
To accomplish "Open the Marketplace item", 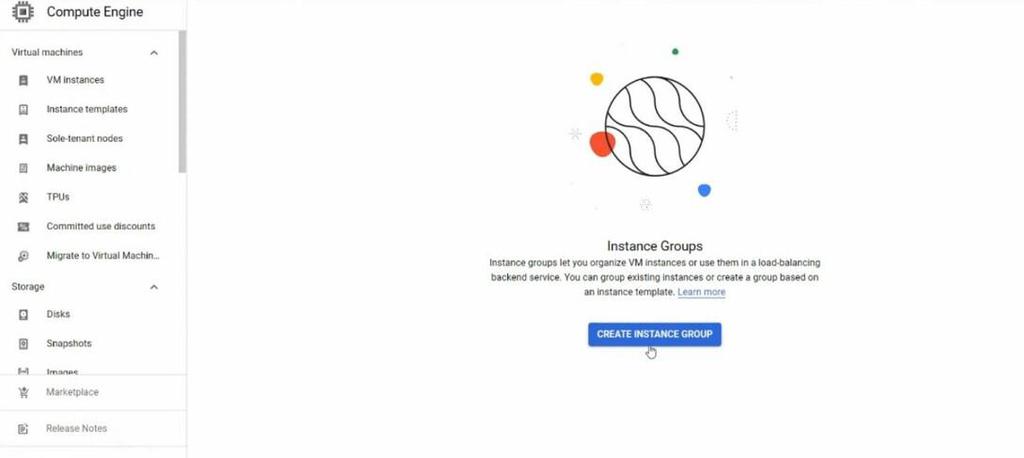I will click(x=72, y=392).
